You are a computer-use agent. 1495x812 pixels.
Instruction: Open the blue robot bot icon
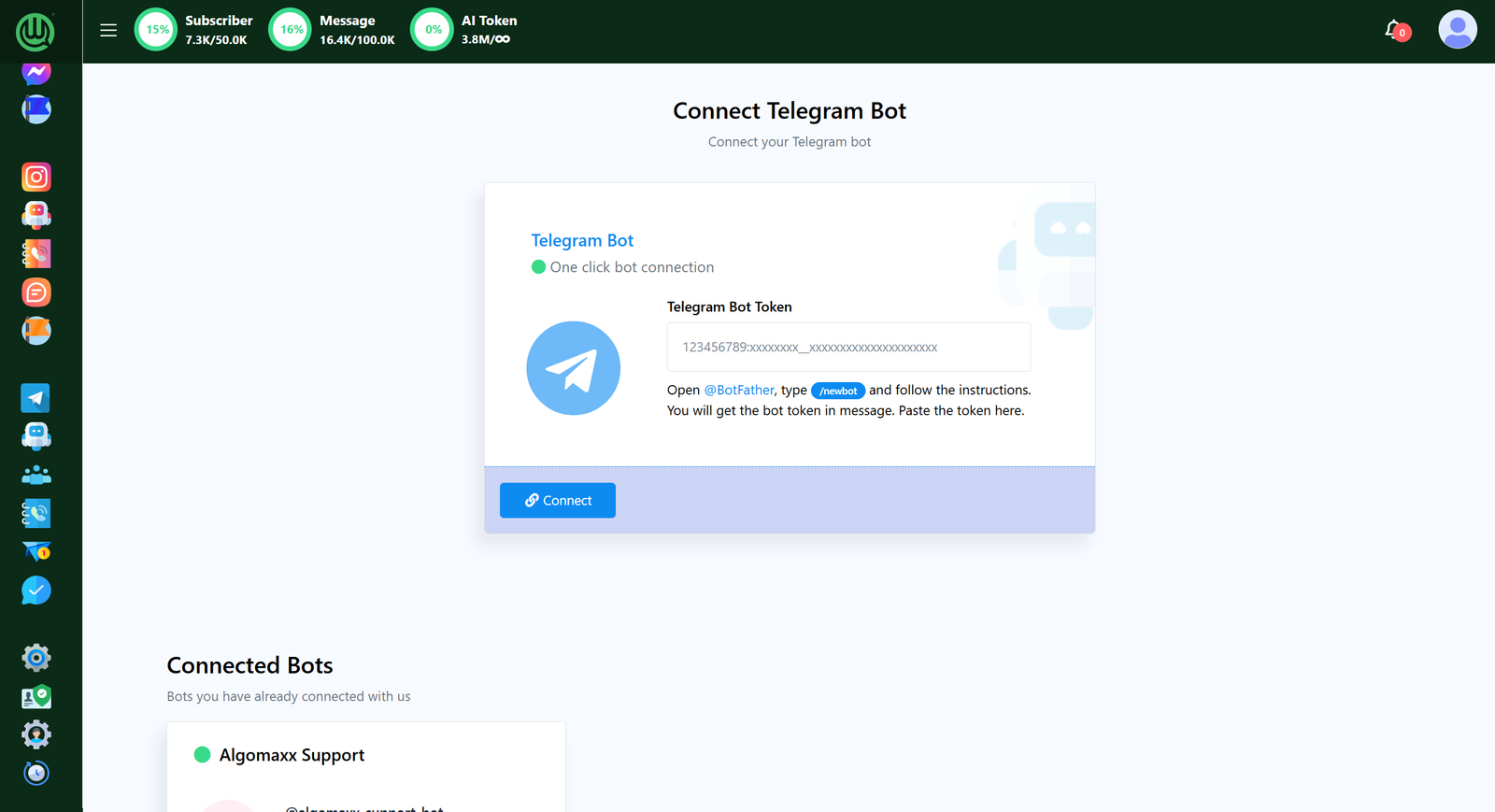click(x=36, y=436)
